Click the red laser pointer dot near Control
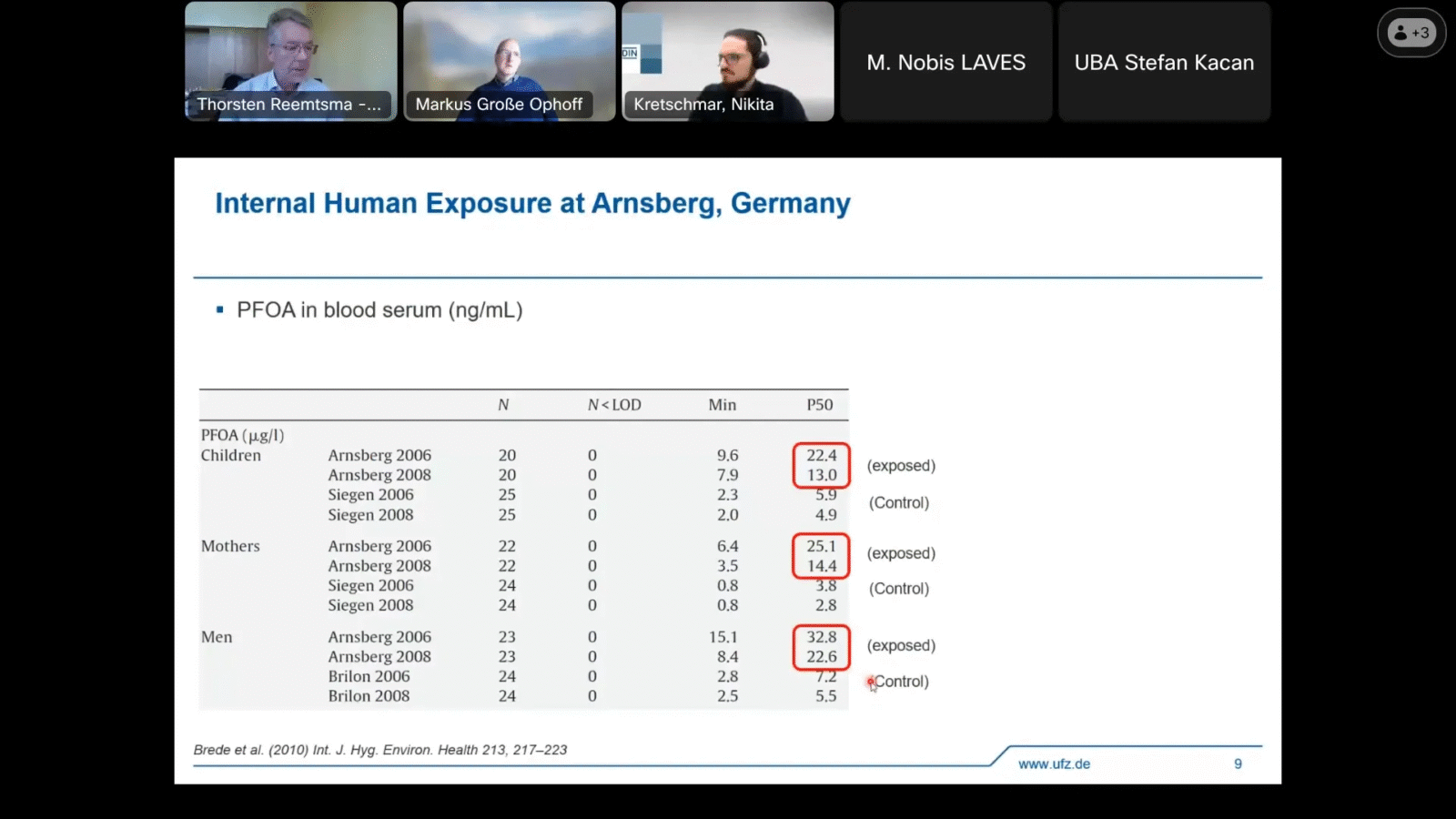This screenshot has height=819, width=1456. pyautogui.click(x=871, y=682)
